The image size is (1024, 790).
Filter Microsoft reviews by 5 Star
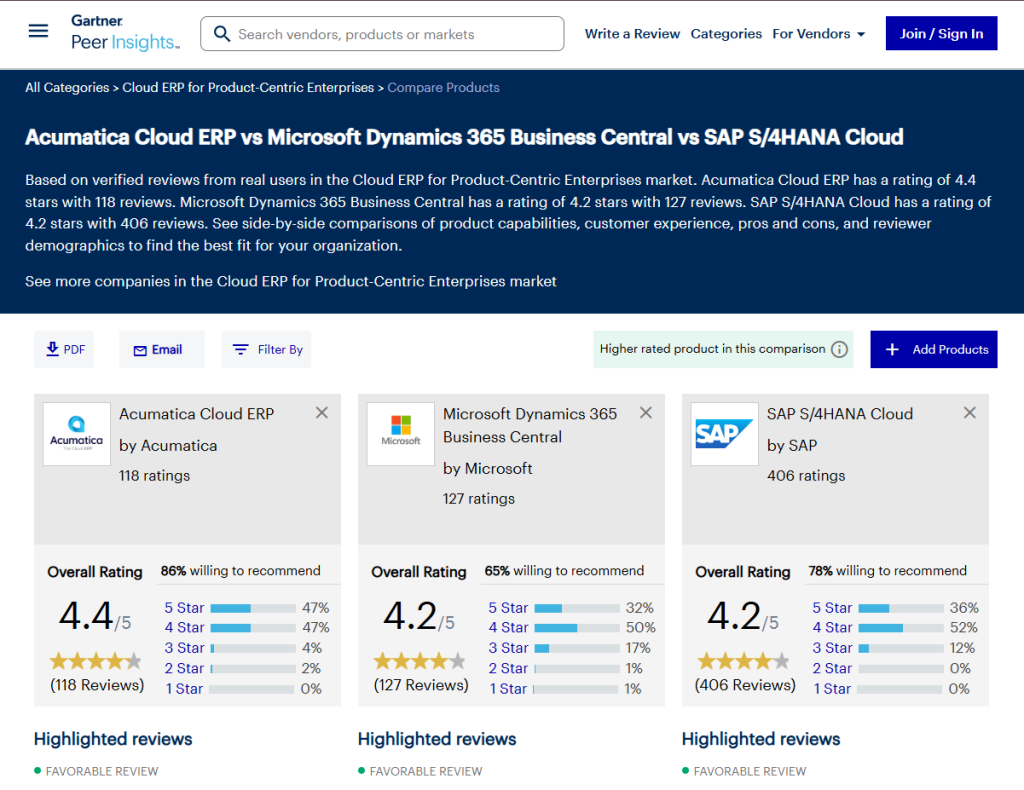[508, 608]
